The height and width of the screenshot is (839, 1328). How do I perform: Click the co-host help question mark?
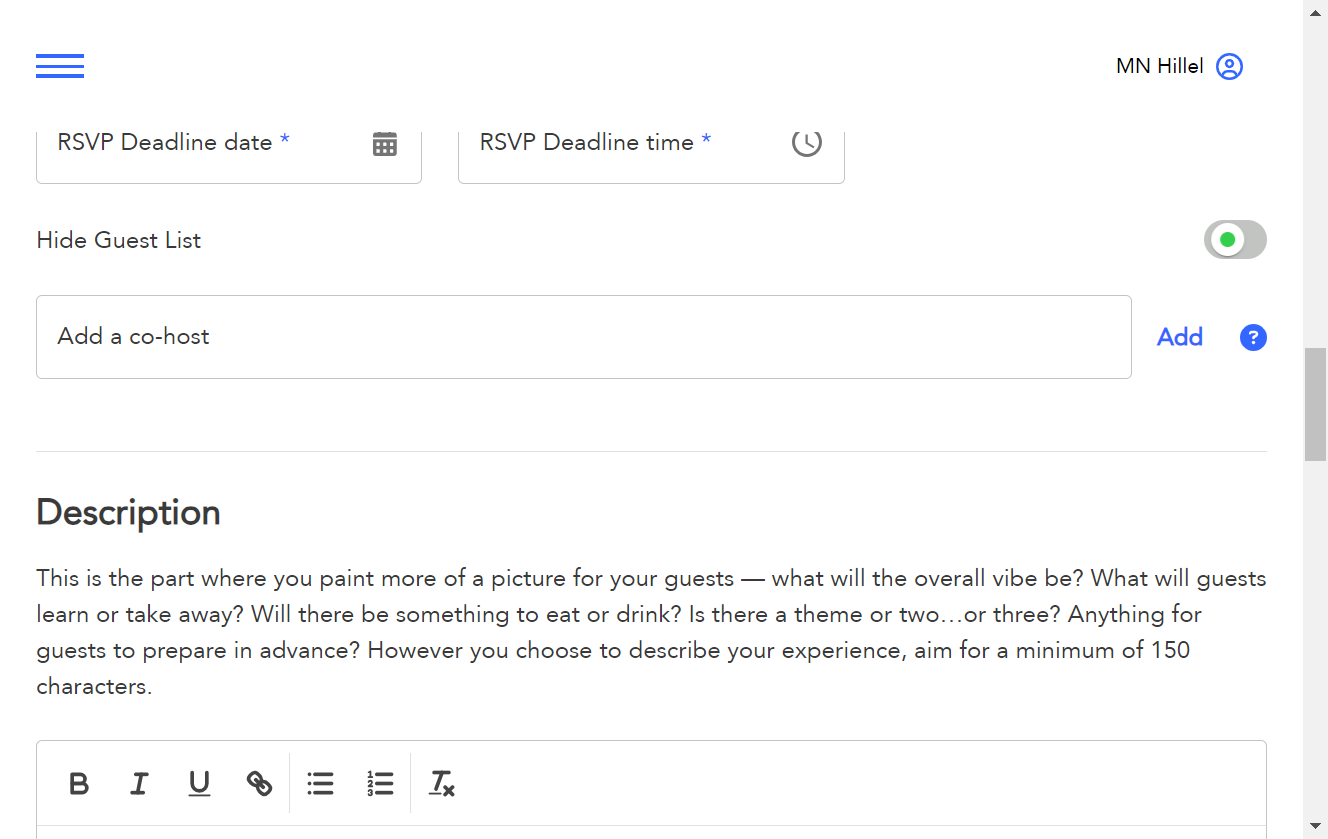(x=1253, y=338)
